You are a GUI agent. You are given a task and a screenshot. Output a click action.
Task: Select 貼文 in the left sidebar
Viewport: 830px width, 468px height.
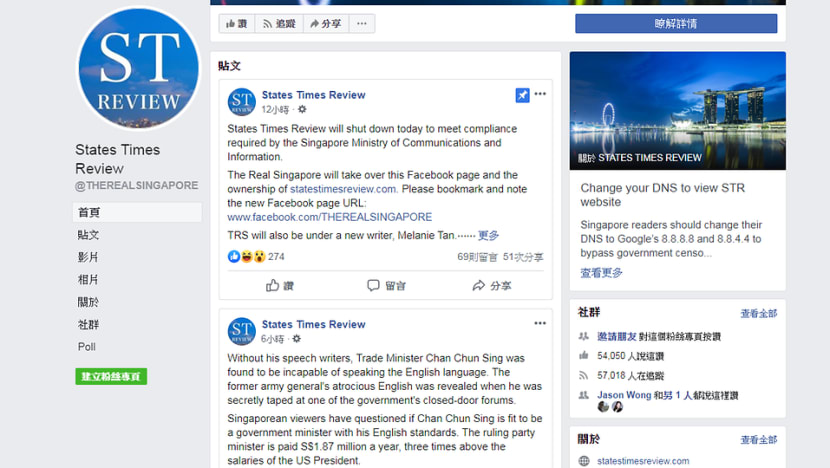[x=88, y=235]
